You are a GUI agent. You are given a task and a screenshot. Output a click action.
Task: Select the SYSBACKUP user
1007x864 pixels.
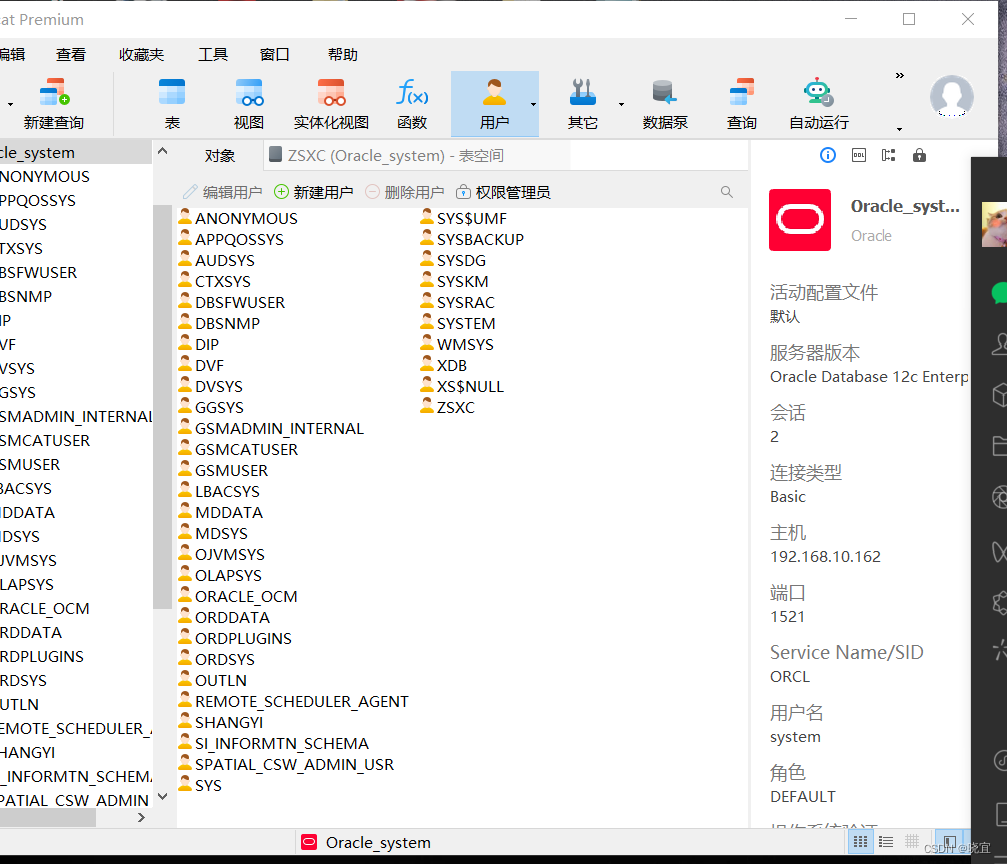pyautogui.click(x=472, y=240)
